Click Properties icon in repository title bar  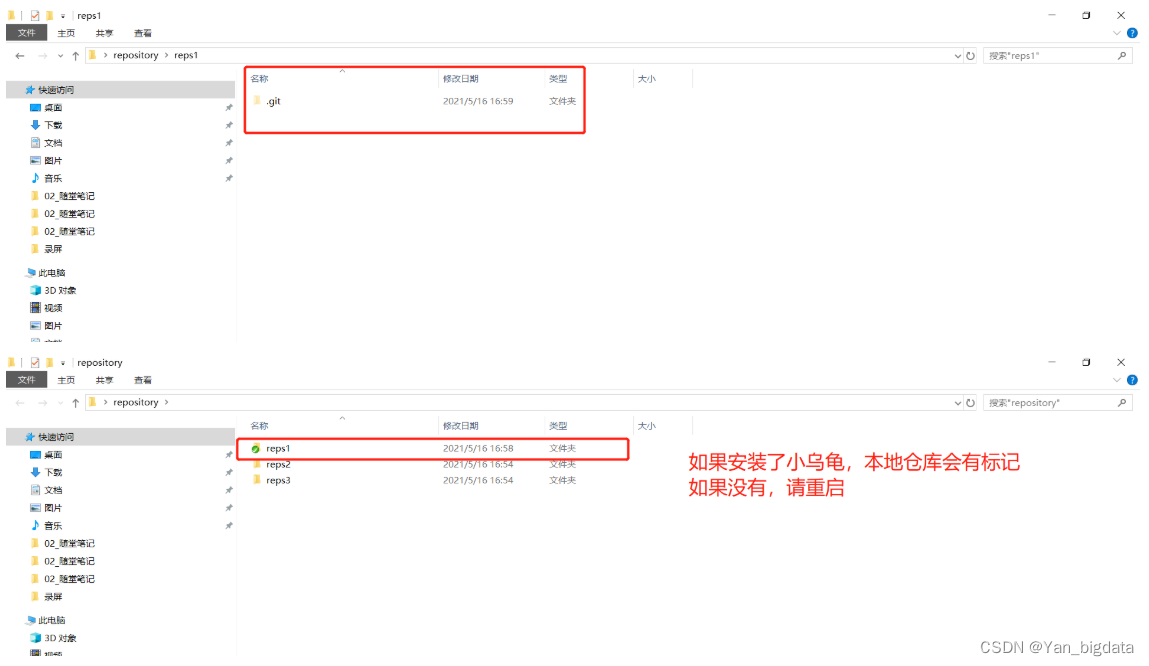tap(34, 363)
